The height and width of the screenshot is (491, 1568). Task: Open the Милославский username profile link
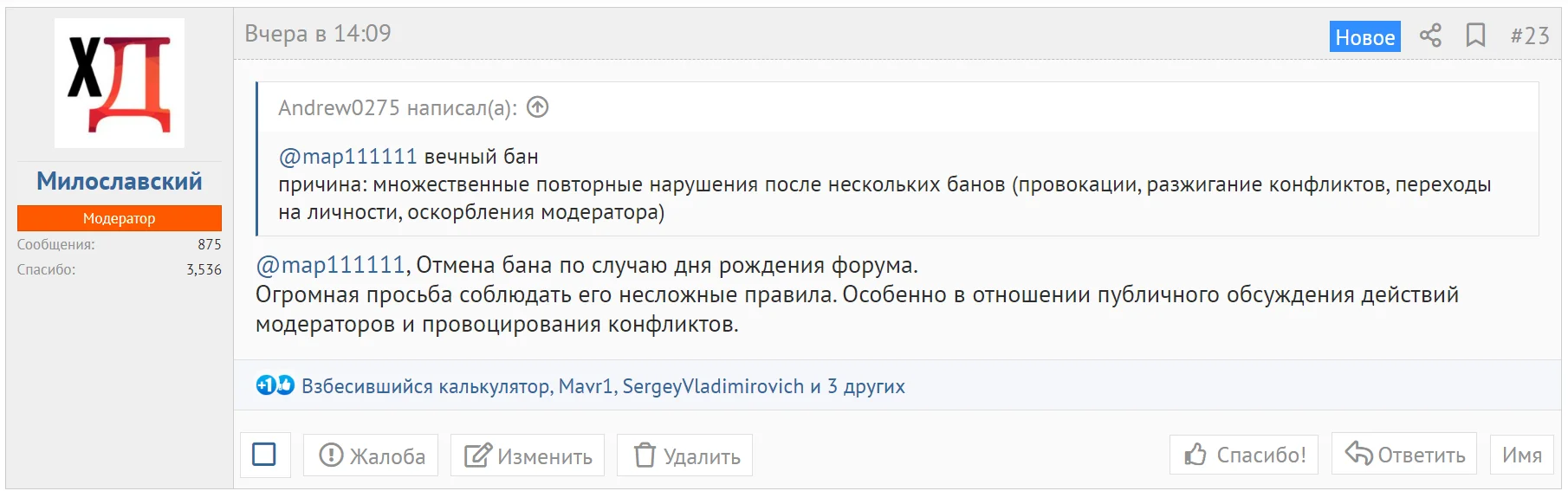coord(120,181)
